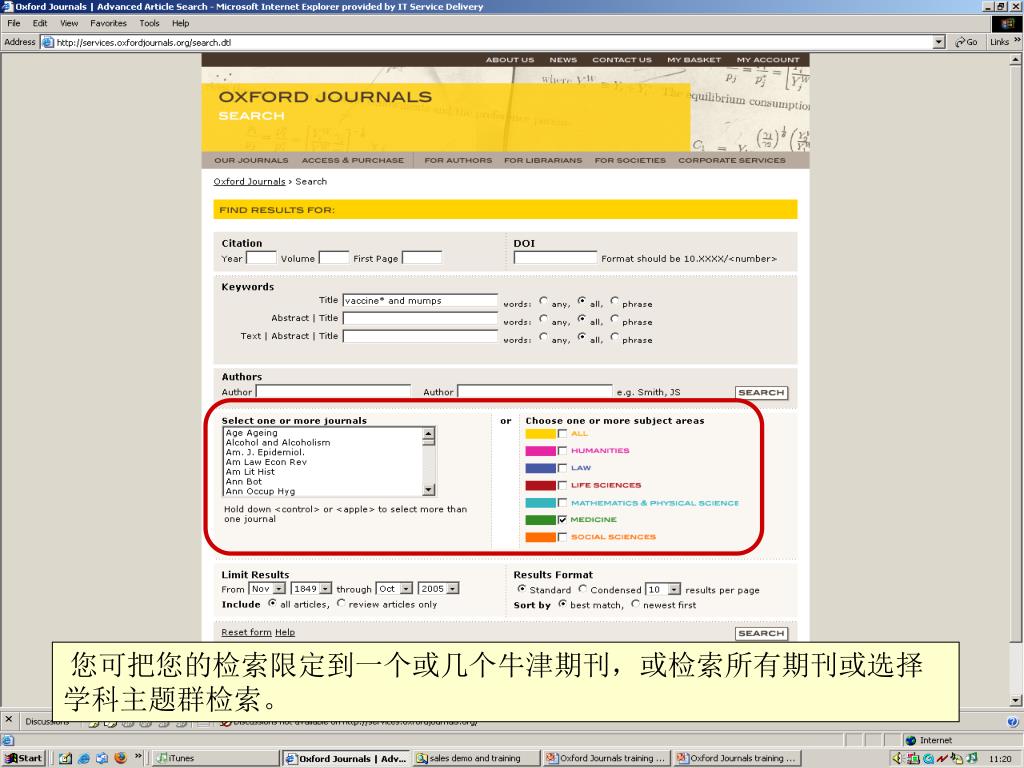Uncheck the MEDICINE checkbox
The image size is (1024, 768).
point(562,520)
